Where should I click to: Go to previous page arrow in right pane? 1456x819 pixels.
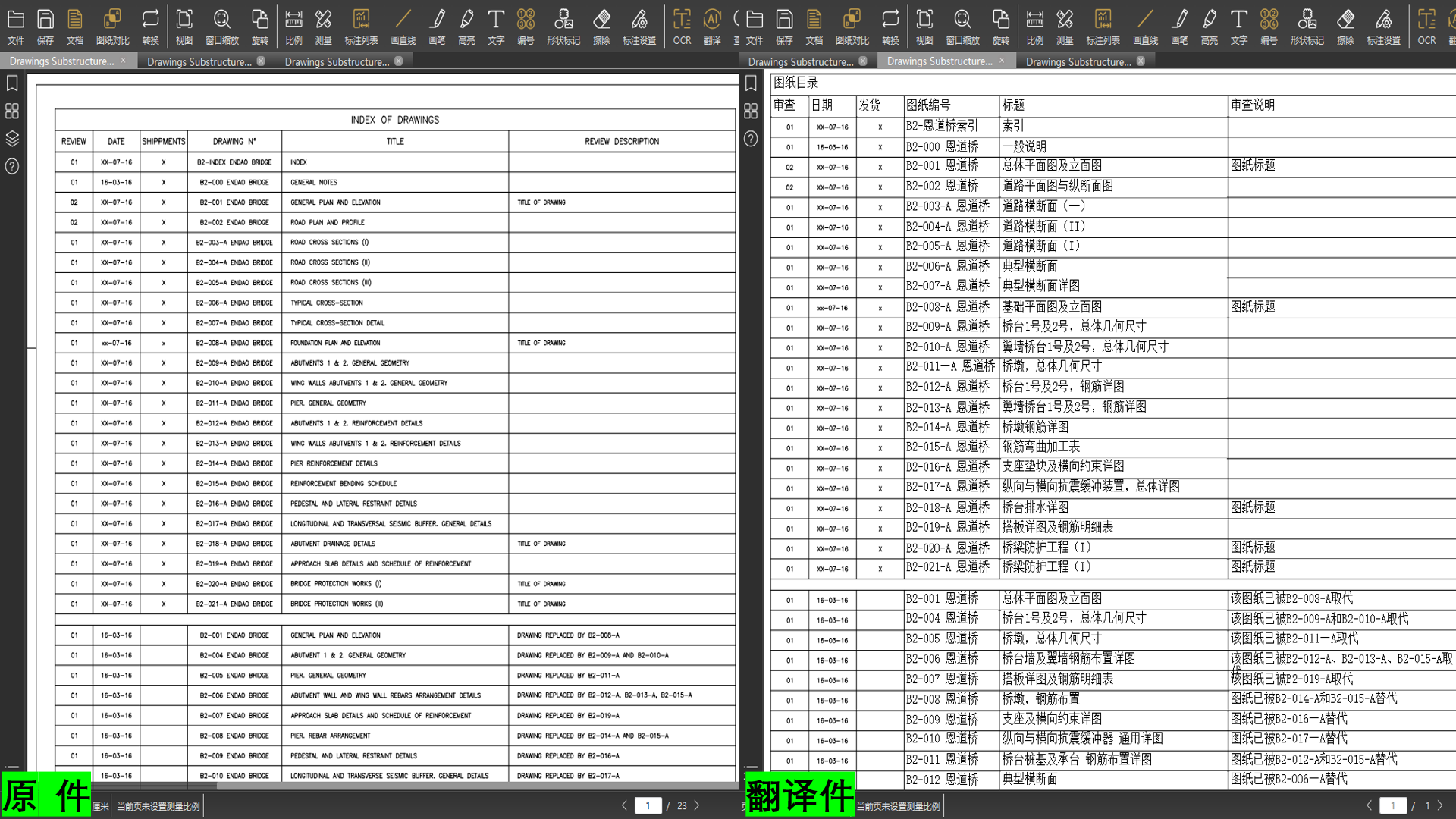tap(1369, 805)
